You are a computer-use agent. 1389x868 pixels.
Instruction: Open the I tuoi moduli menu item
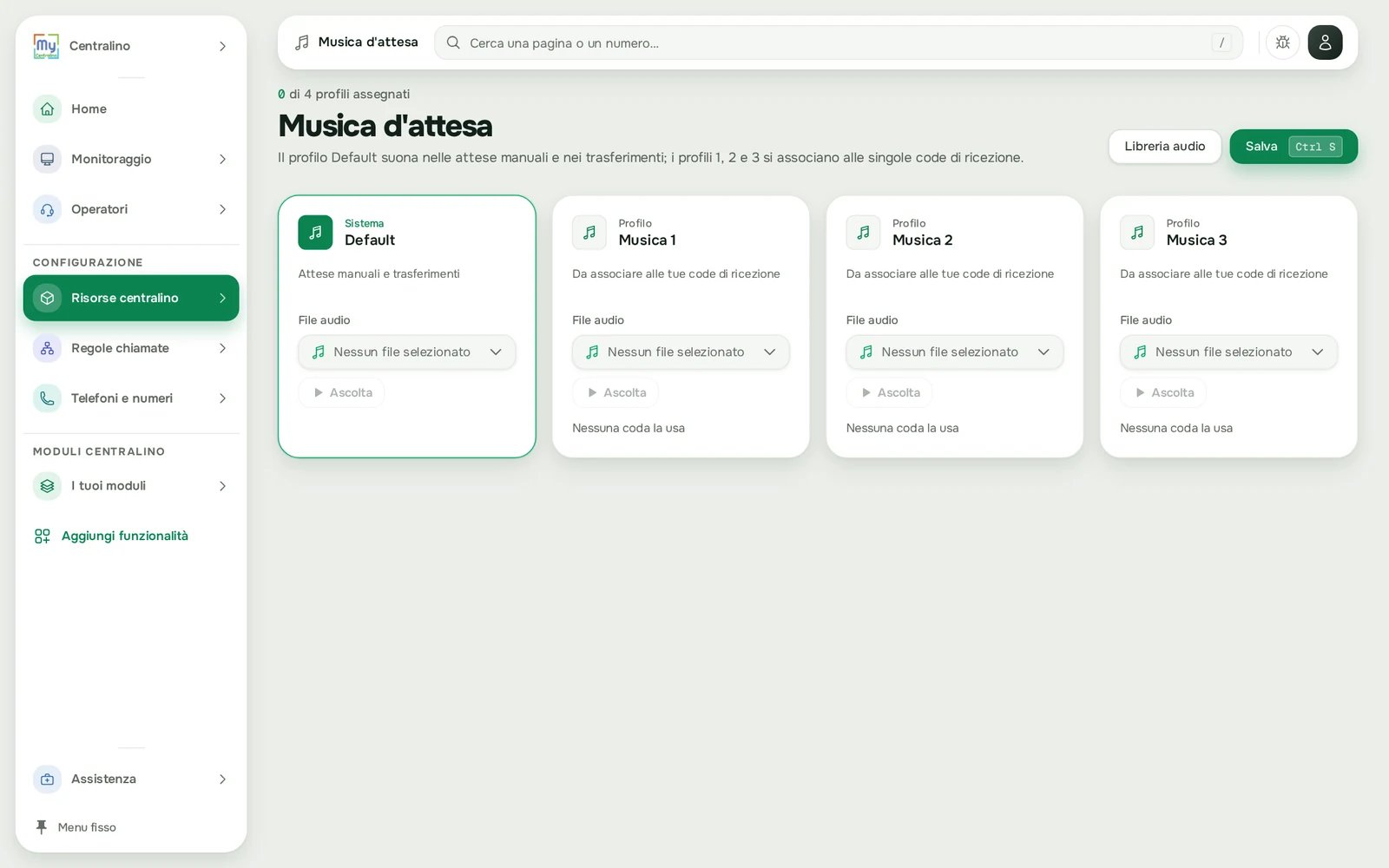pos(131,486)
